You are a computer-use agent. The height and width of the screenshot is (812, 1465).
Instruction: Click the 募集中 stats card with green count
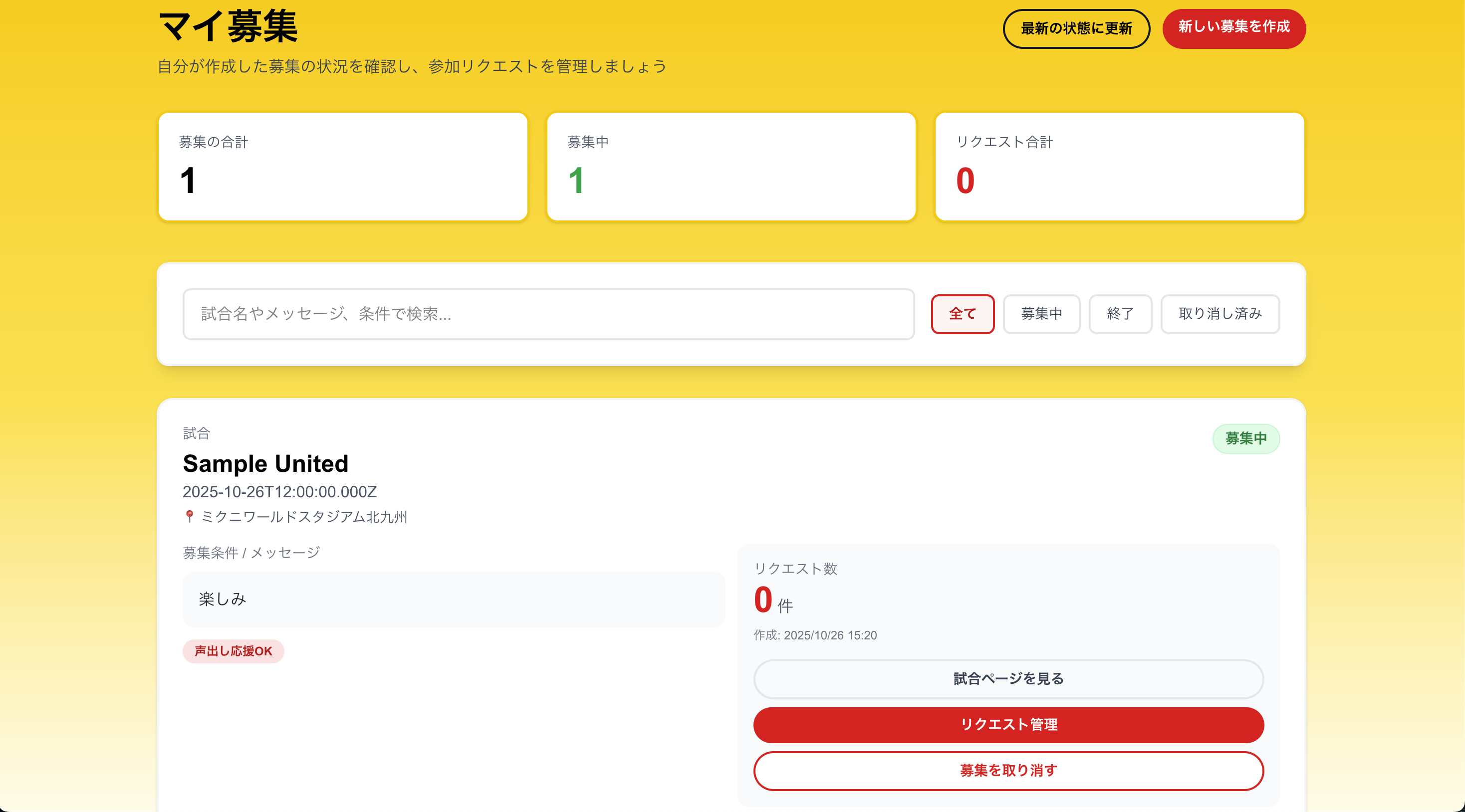(731, 167)
